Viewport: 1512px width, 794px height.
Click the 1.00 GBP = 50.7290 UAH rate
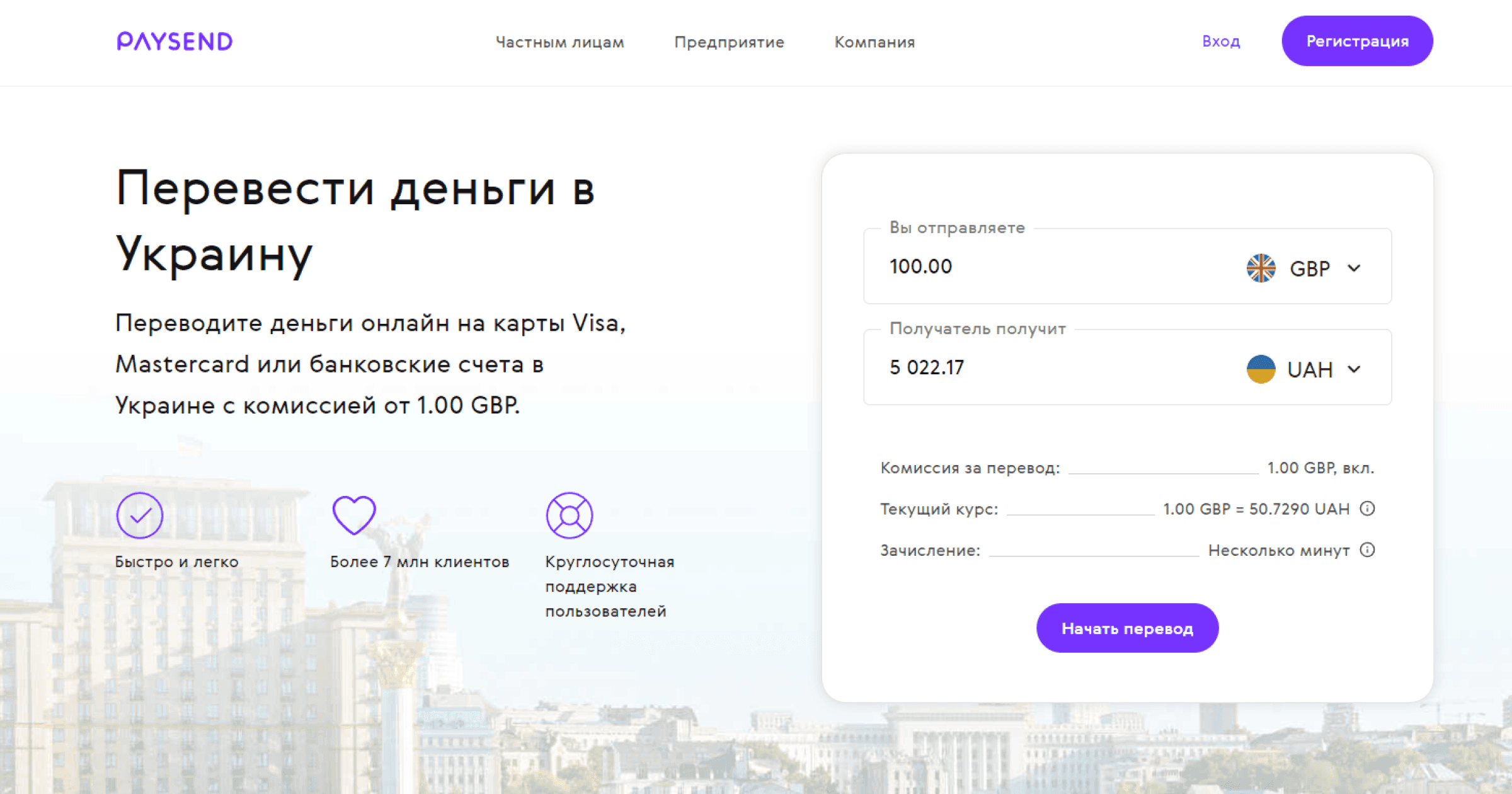[1256, 509]
